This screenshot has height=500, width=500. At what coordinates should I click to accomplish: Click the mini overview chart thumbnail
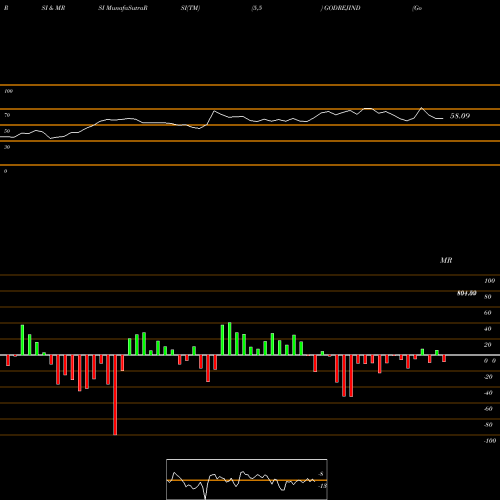click(x=247, y=479)
